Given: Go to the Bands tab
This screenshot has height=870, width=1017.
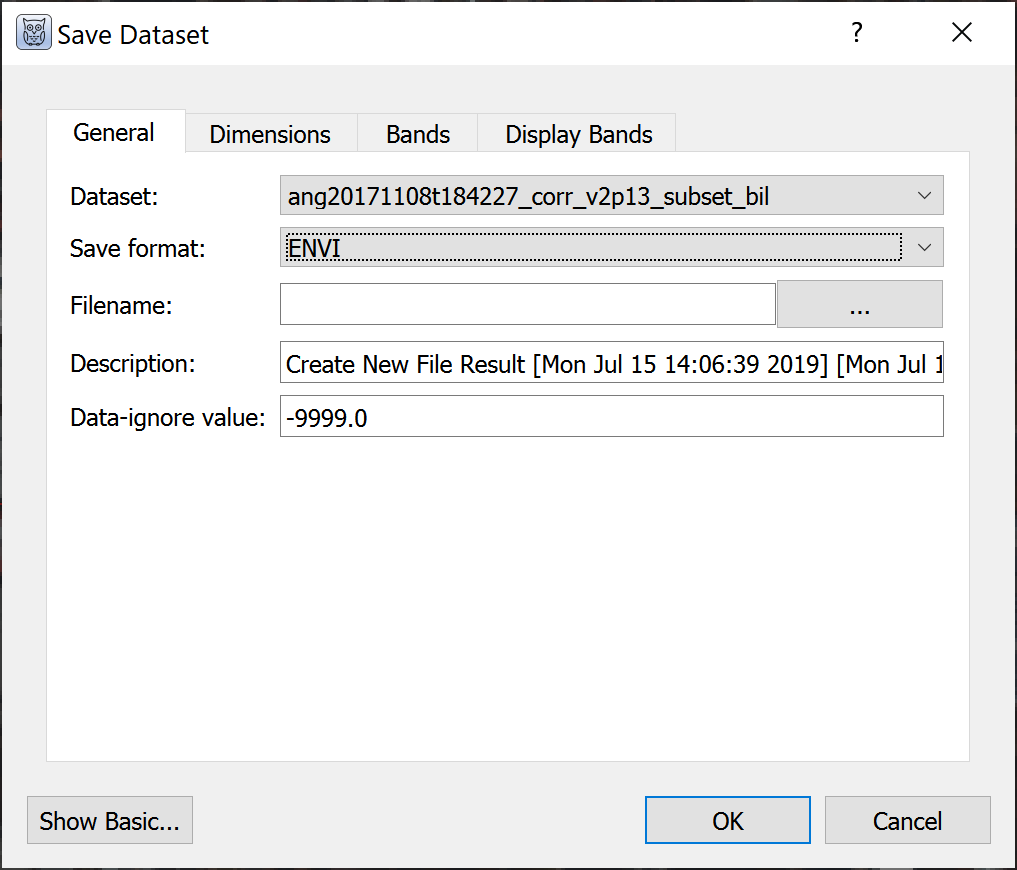Looking at the screenshot, I should click(x=418, y=135).
